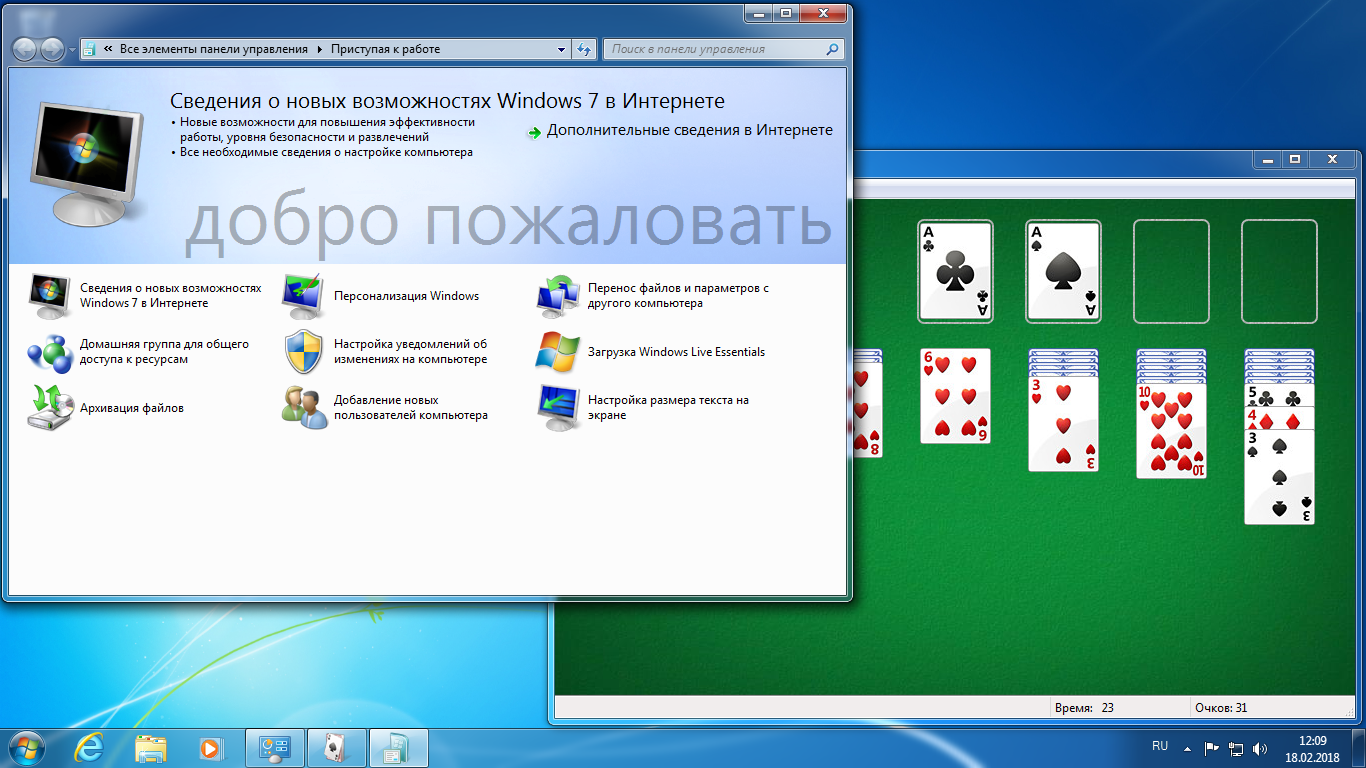Click the Персонализация Windows monitor icon
Screen dimensions: 1366x768
[304, 295]
